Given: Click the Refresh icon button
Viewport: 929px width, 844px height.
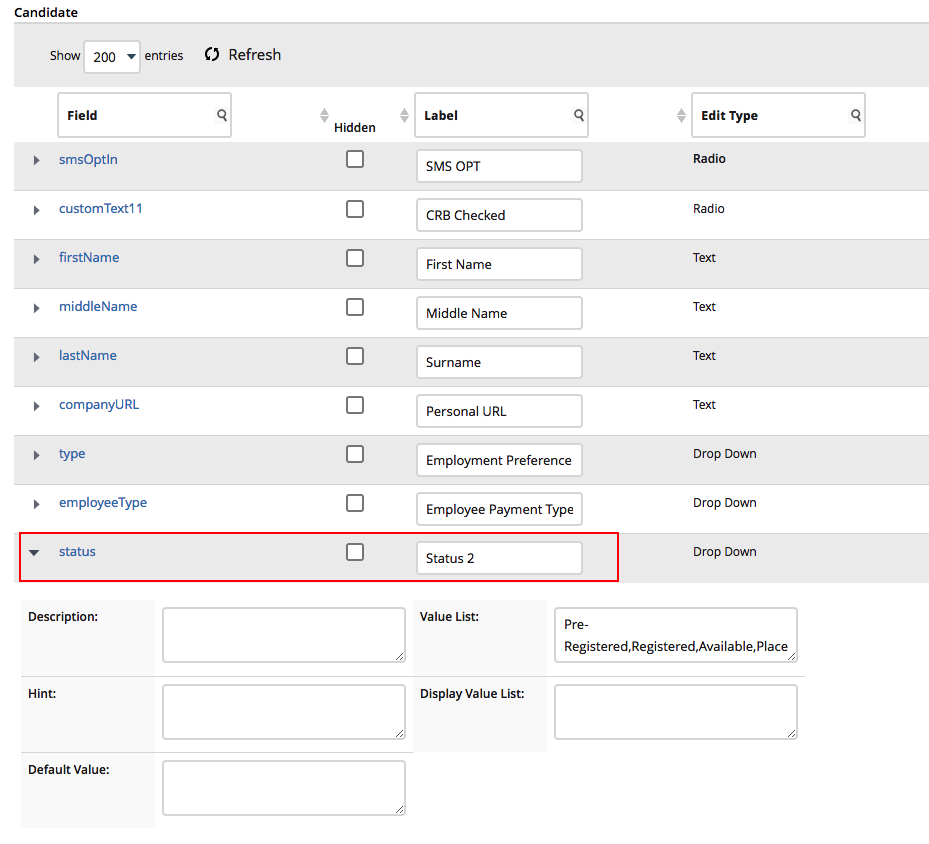Looking at the screenshot, I should 212,55.
